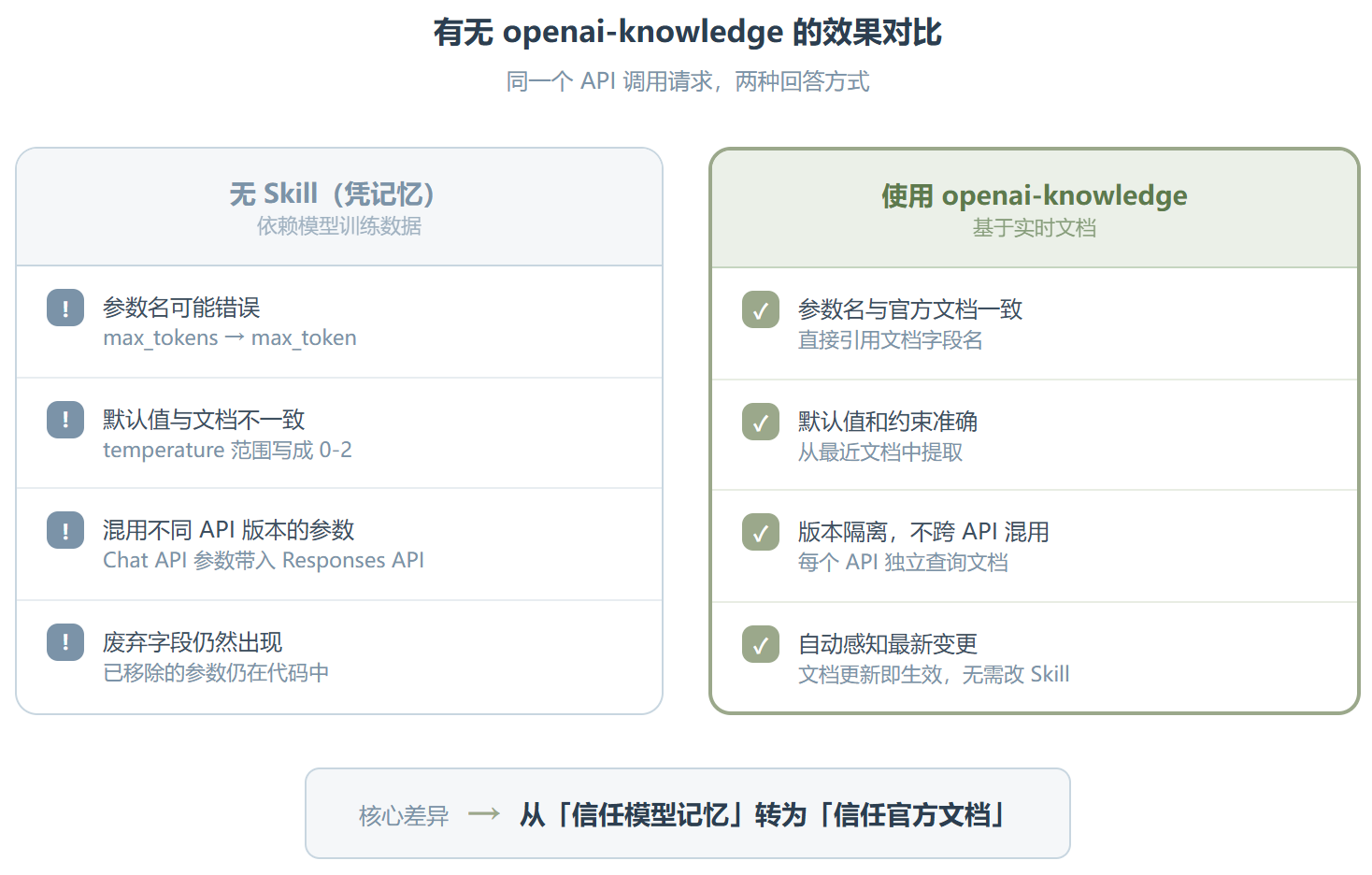Click the label 核心差异

tap(404, 816)
